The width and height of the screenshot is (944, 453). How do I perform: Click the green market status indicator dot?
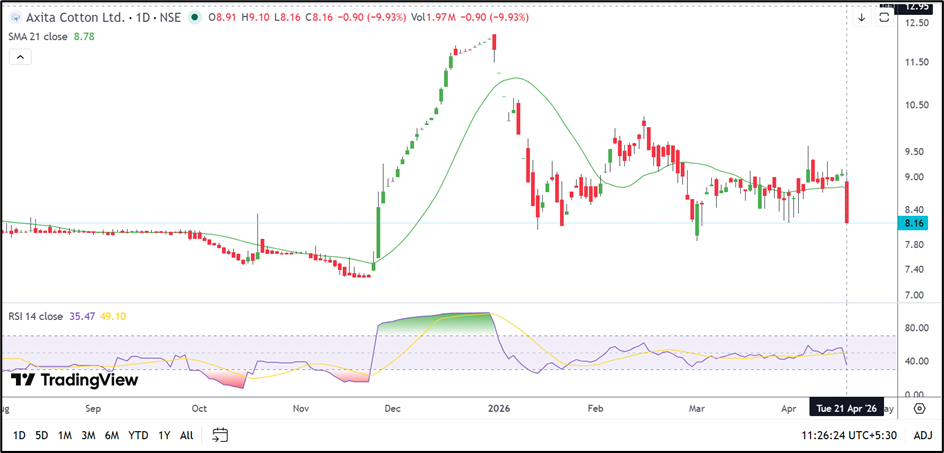[192, 17]
